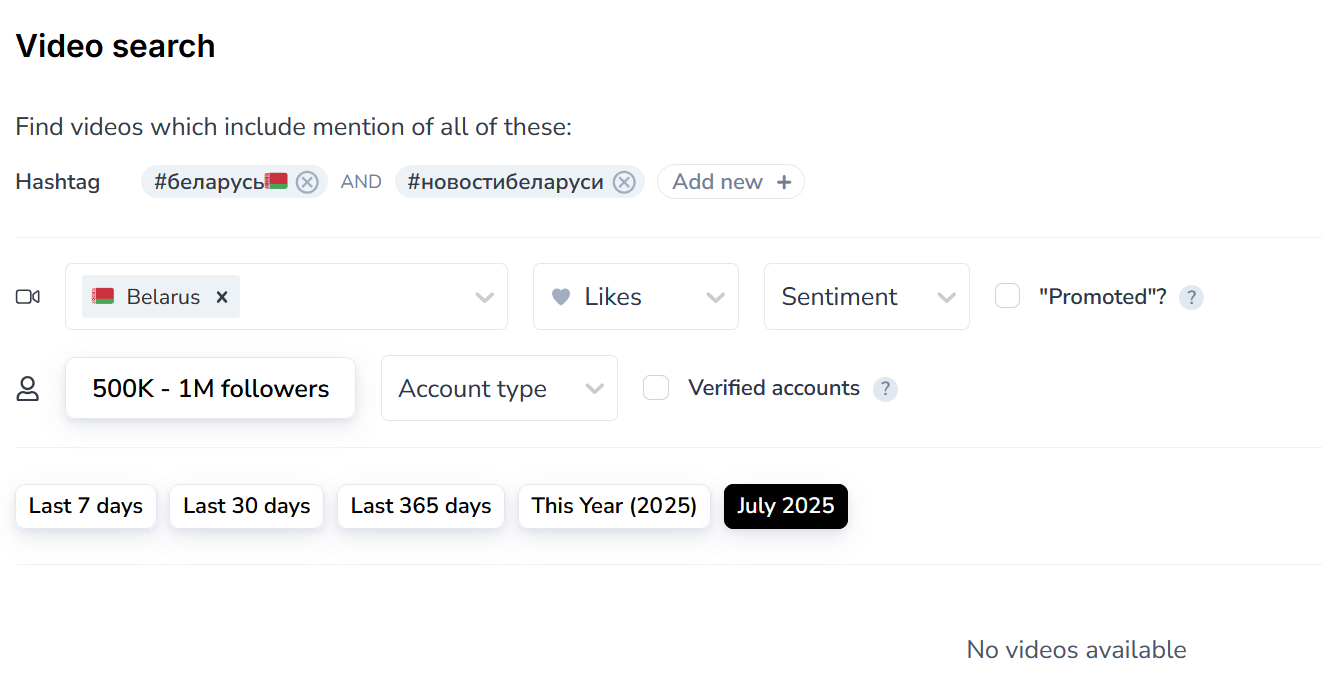Screen dimensions: 1322x688
Task: Remove the #беларусь hashtag chip
Action: click(307, 182)
